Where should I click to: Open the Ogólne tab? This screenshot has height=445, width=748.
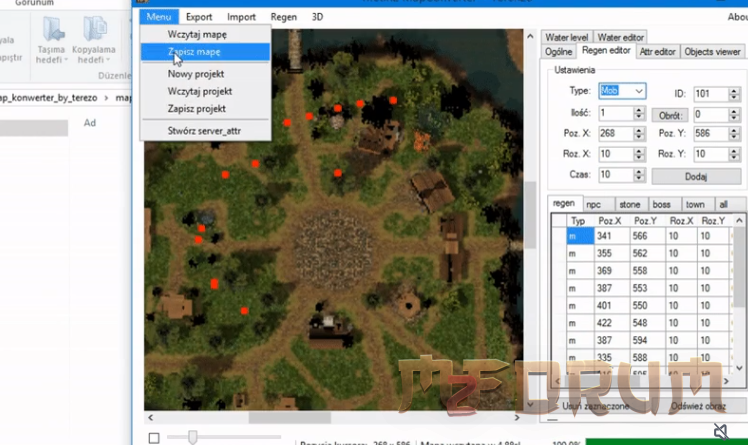pos(558,52)
